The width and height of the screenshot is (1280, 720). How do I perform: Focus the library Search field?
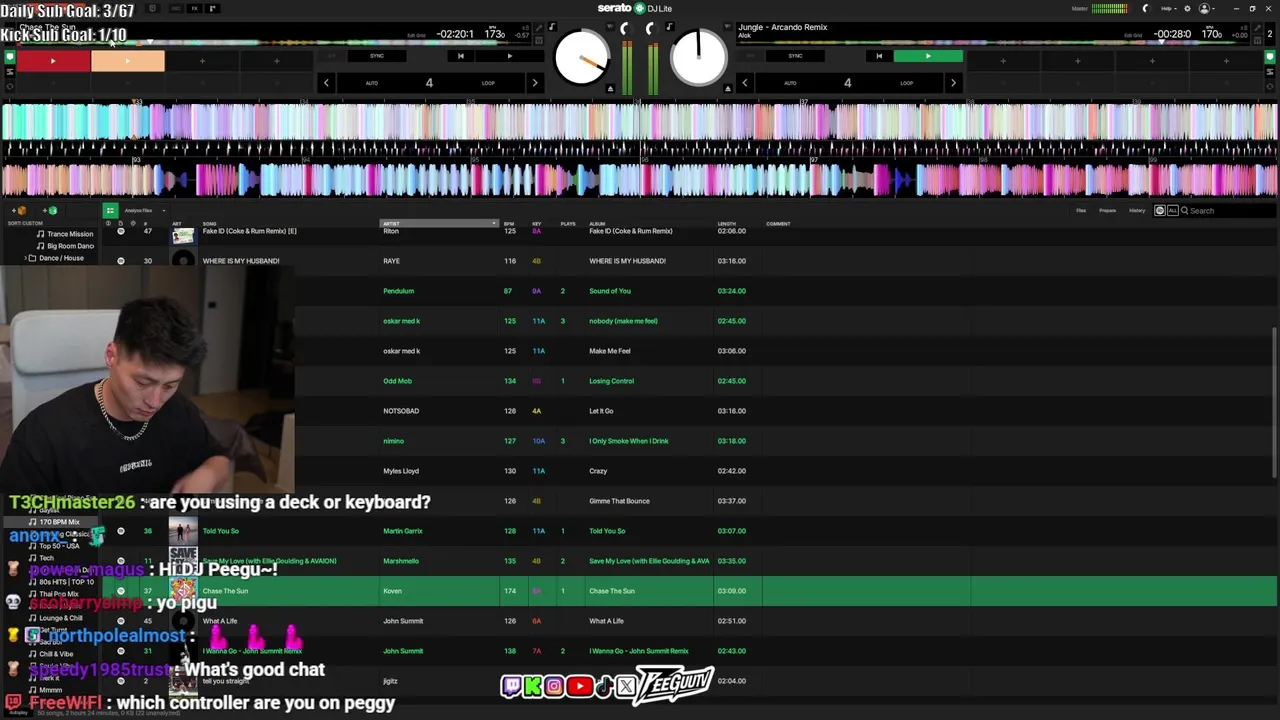(1230, 211)
